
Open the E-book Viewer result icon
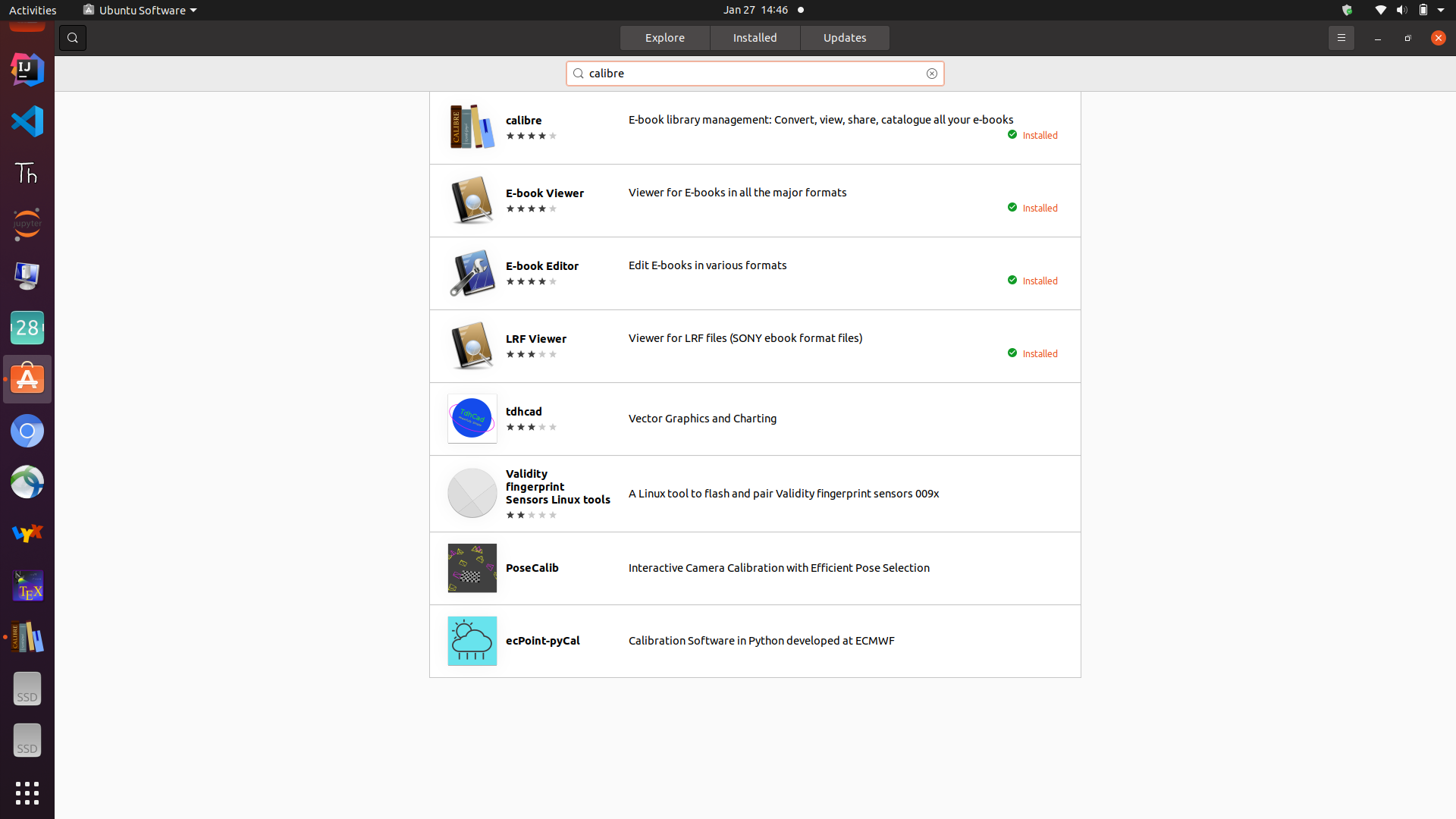click(x=472, y=200)
